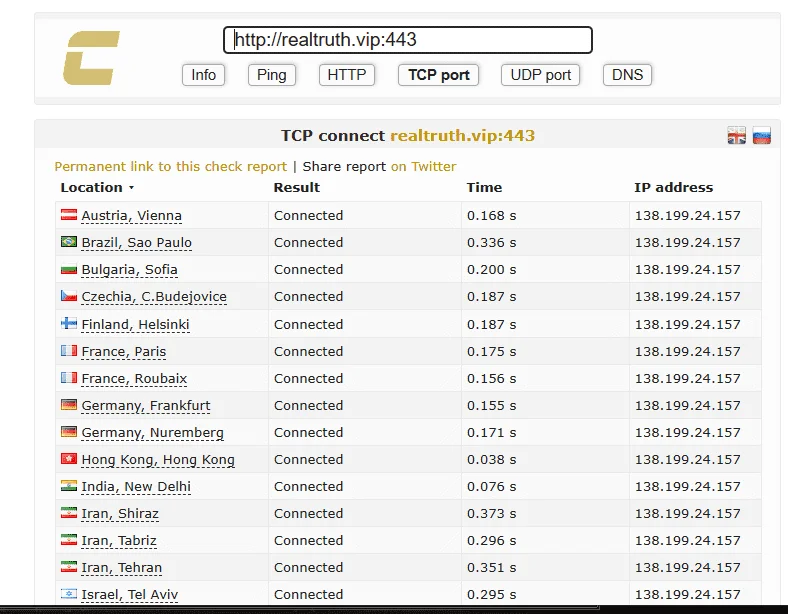Open Iran, Tehran node details
Viewport: 788px width, 614px height.
[x=122, y=568]
